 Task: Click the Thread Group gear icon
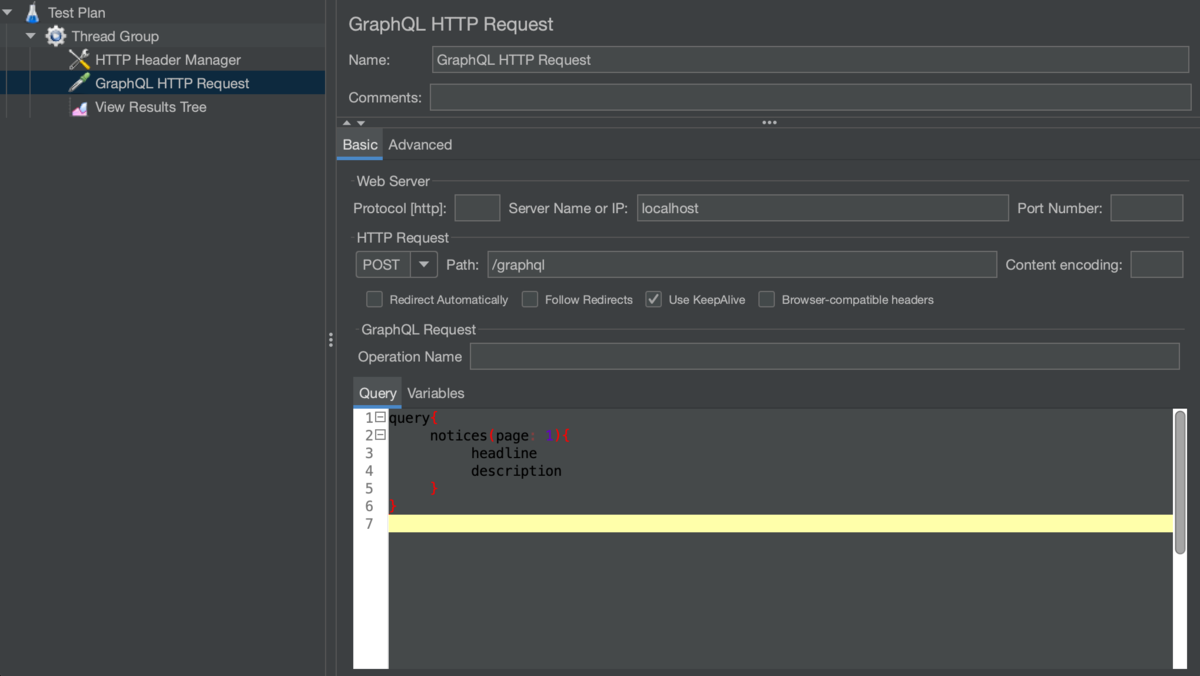point(56,36)
